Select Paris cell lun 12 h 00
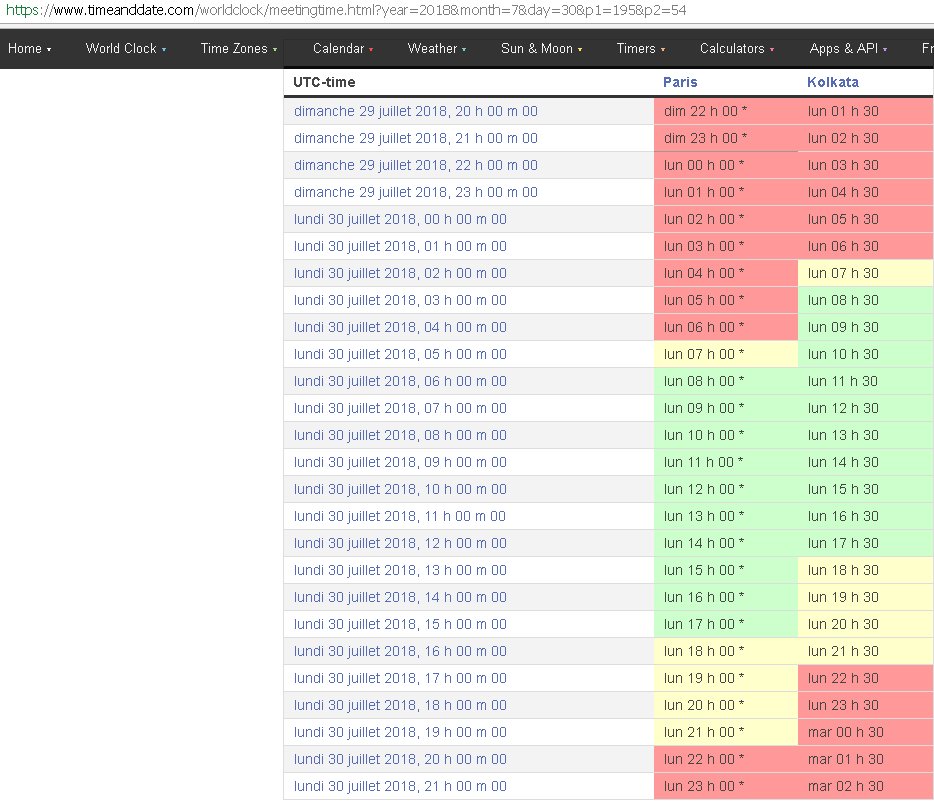 point(726,489)
